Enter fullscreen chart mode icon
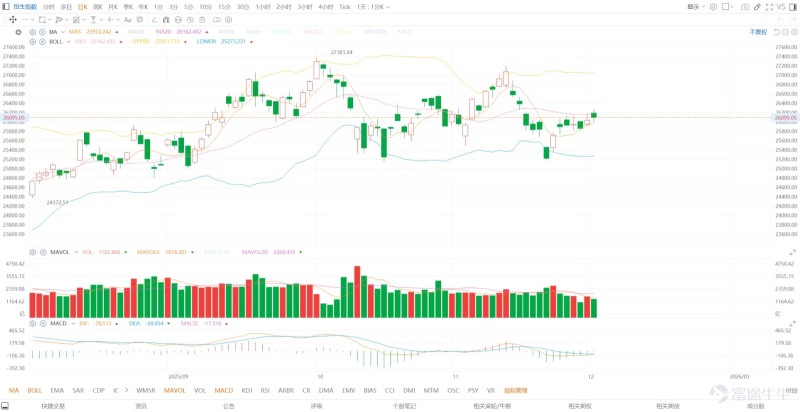The width and height of the screenshot is (800, 412). (769, 7)
